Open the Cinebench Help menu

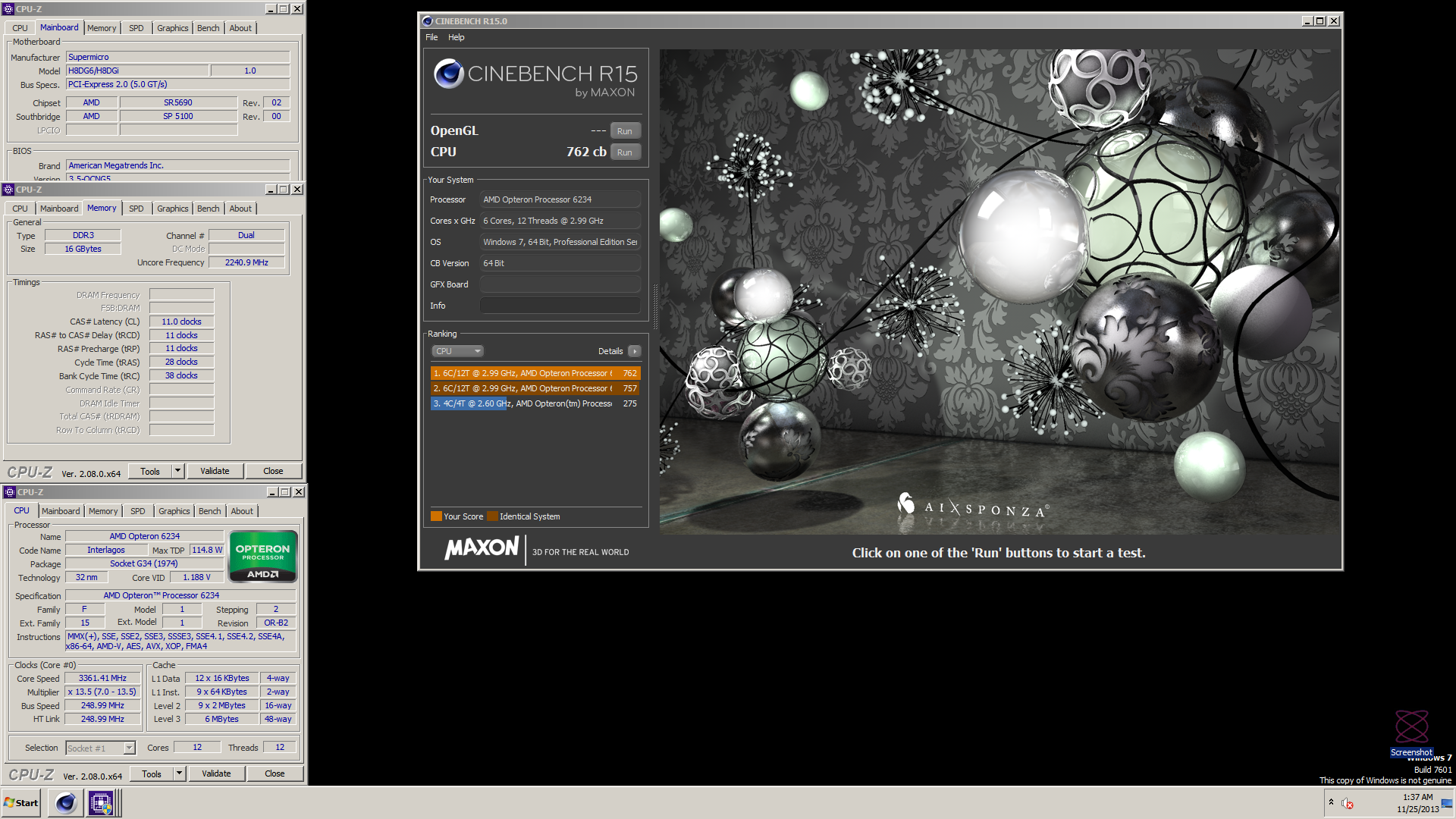[456, 37]
